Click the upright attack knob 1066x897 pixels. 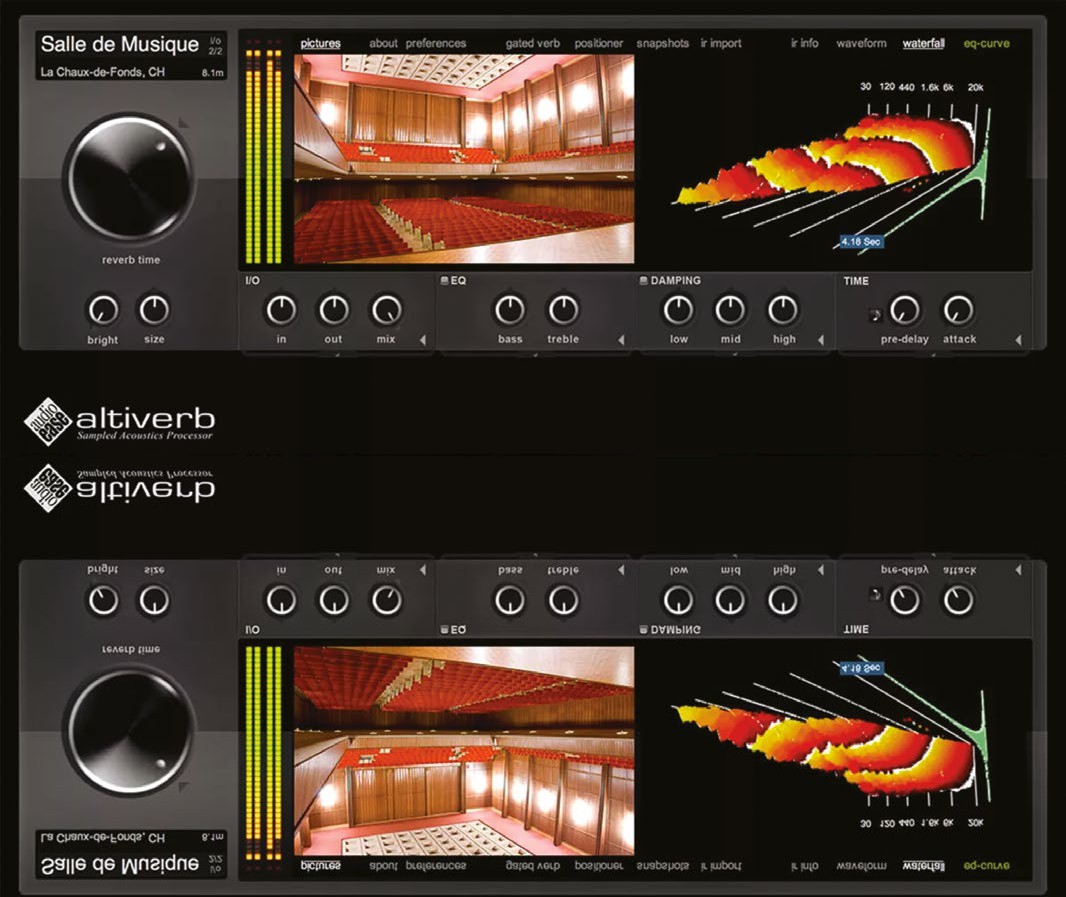tap(958, 310)
